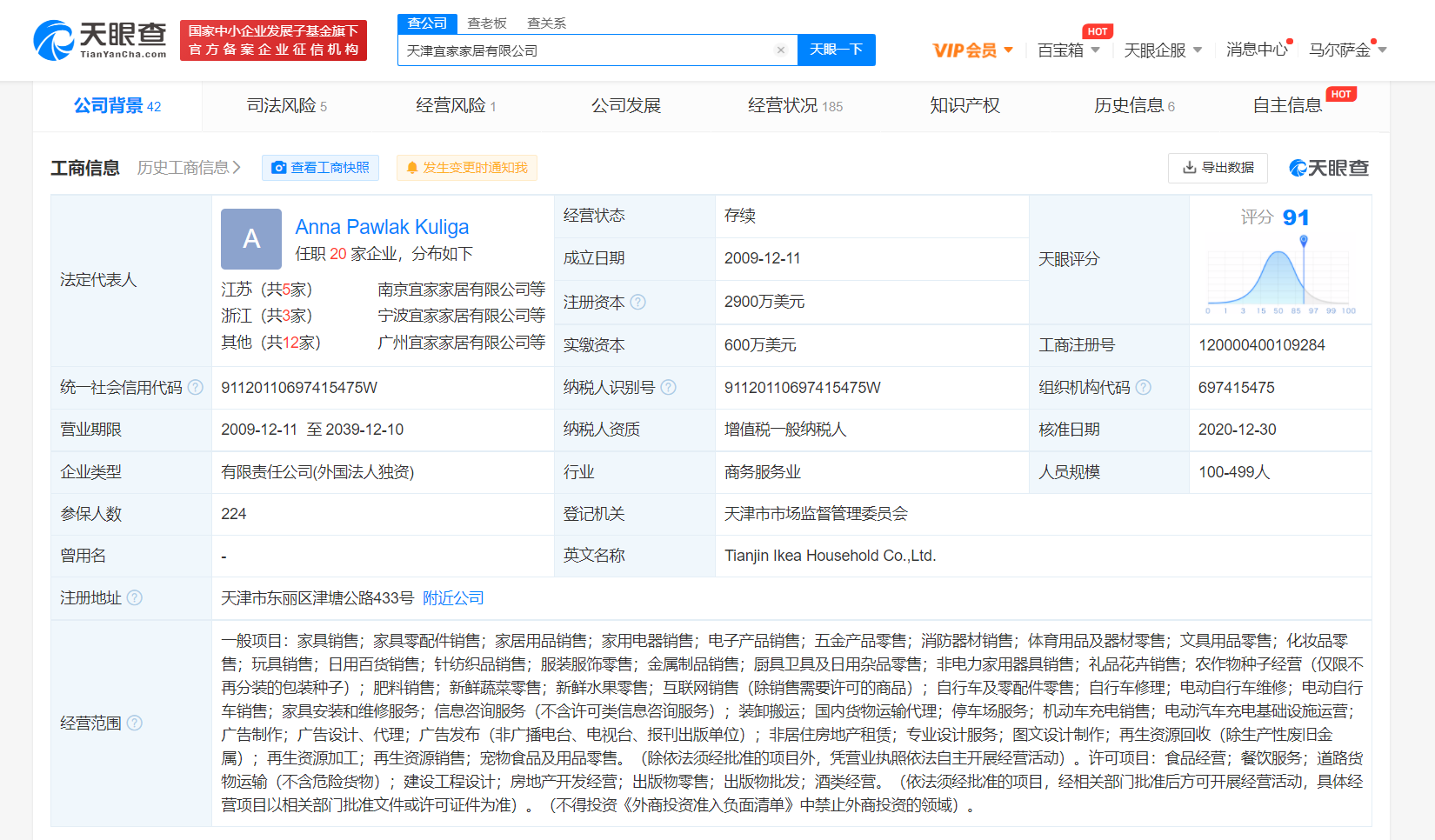Click 组织机构代码 value 697415475

[1237, 388]
